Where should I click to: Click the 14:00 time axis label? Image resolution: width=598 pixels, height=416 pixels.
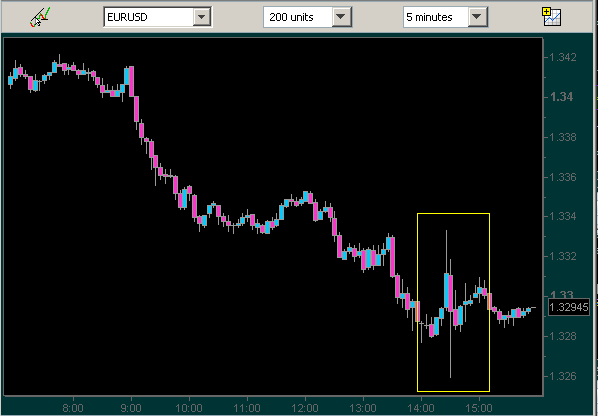(421, 408)
